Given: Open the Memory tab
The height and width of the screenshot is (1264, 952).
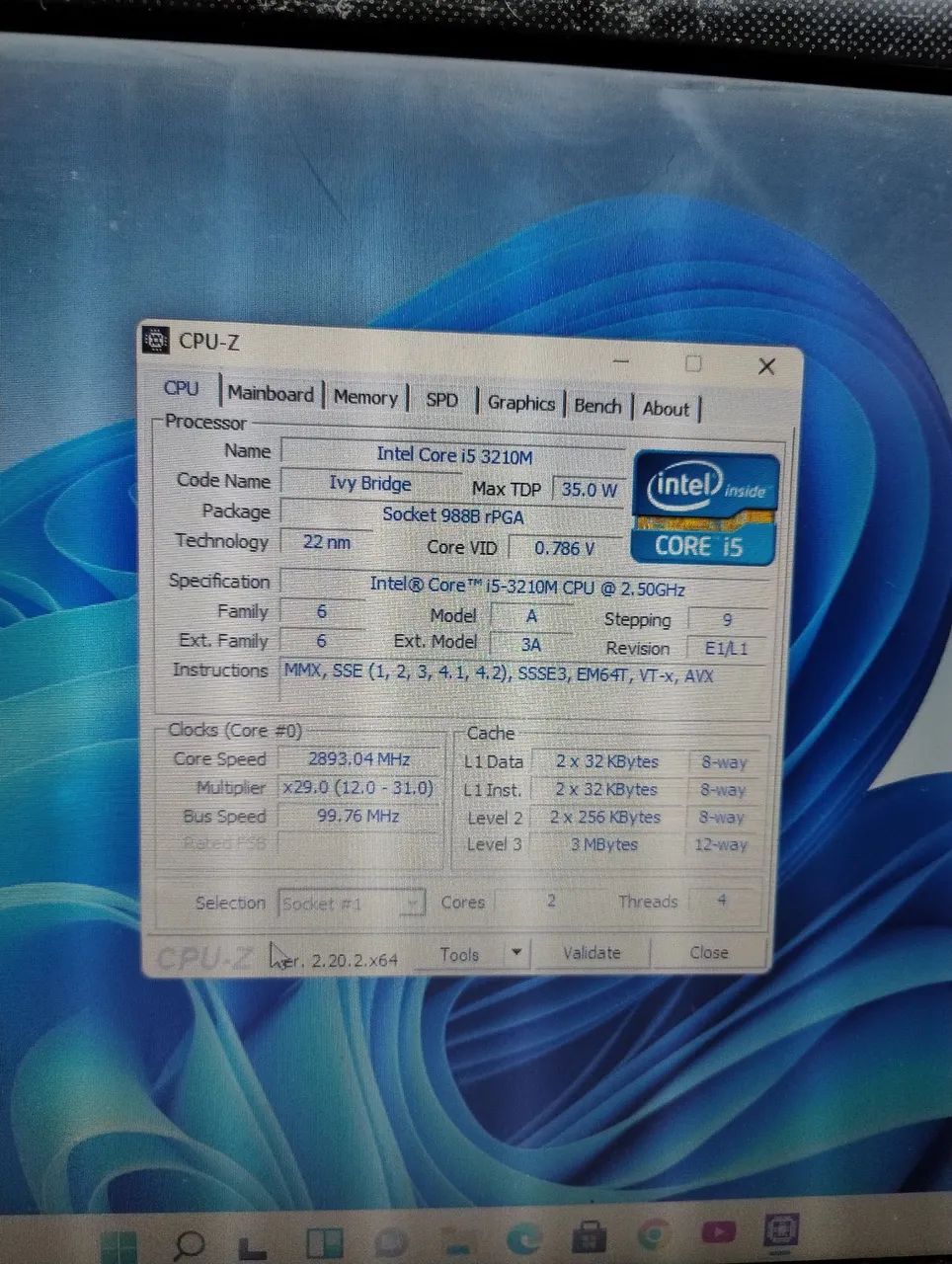Looking at the screenshot, I should point(365,397).
